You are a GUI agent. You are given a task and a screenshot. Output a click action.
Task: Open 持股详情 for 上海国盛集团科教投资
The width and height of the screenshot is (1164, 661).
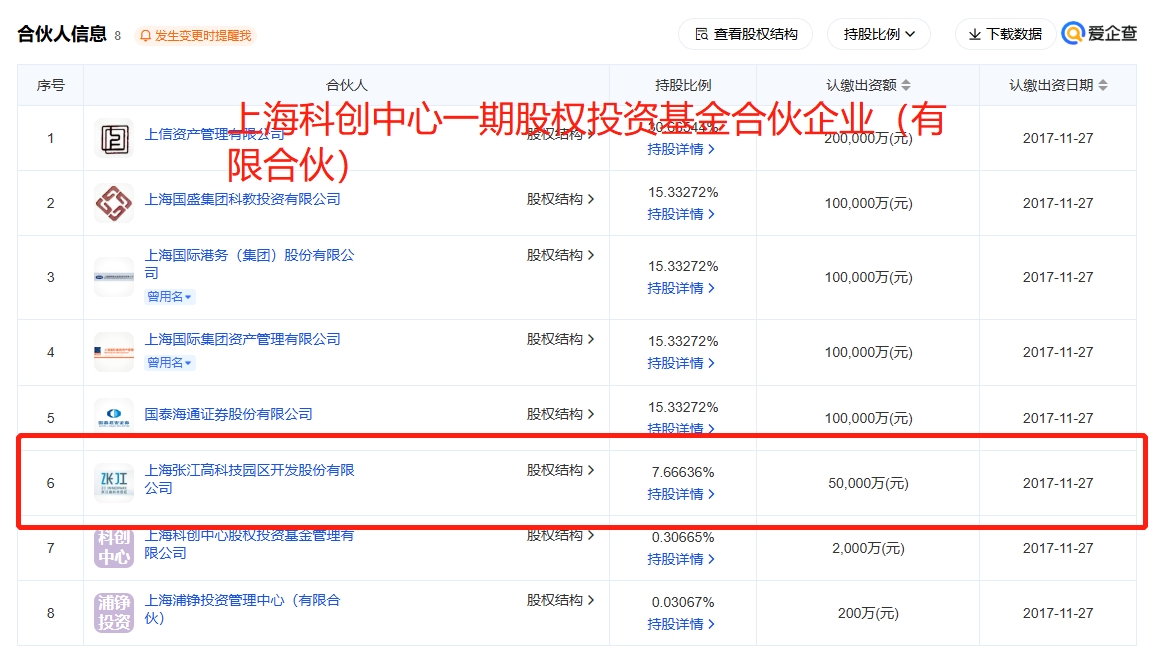tap(681, 214)
